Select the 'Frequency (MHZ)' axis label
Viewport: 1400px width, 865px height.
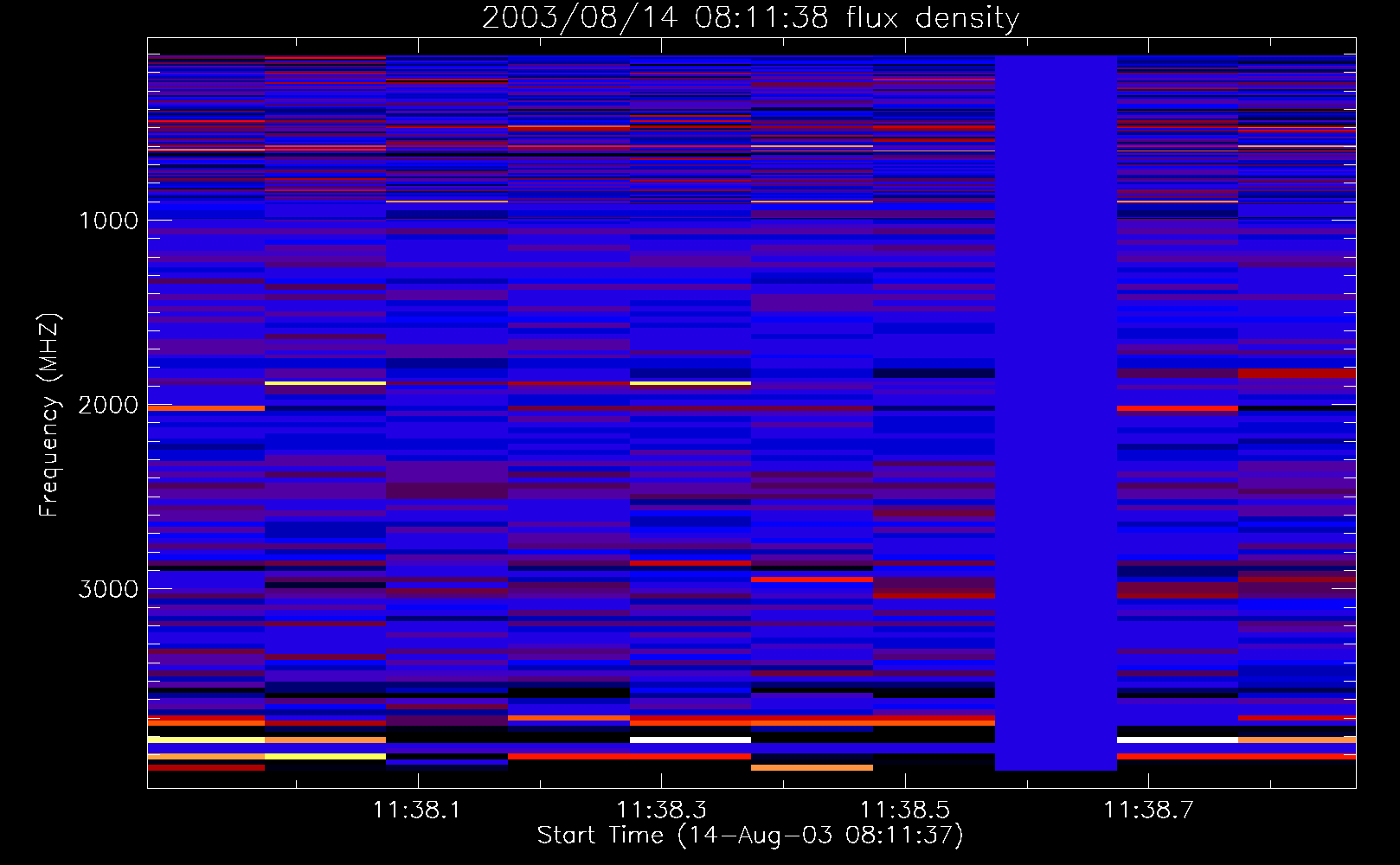tap(49, 415)
